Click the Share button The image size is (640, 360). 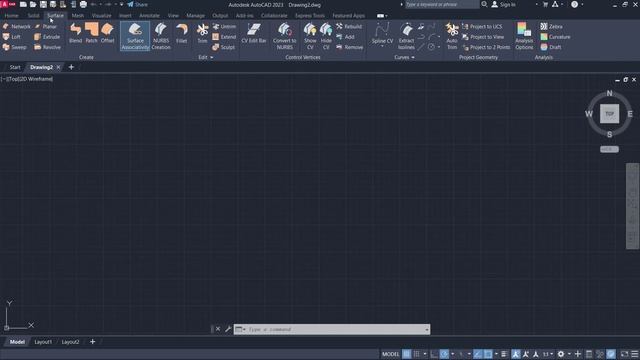coord(138,4)
